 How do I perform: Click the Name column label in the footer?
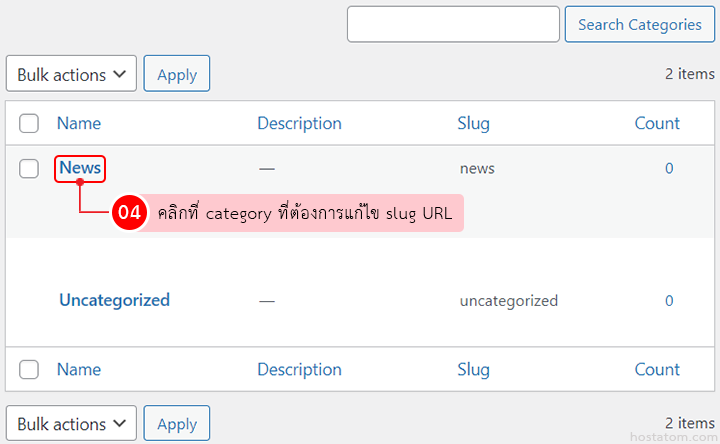click(x=79, y=369)
